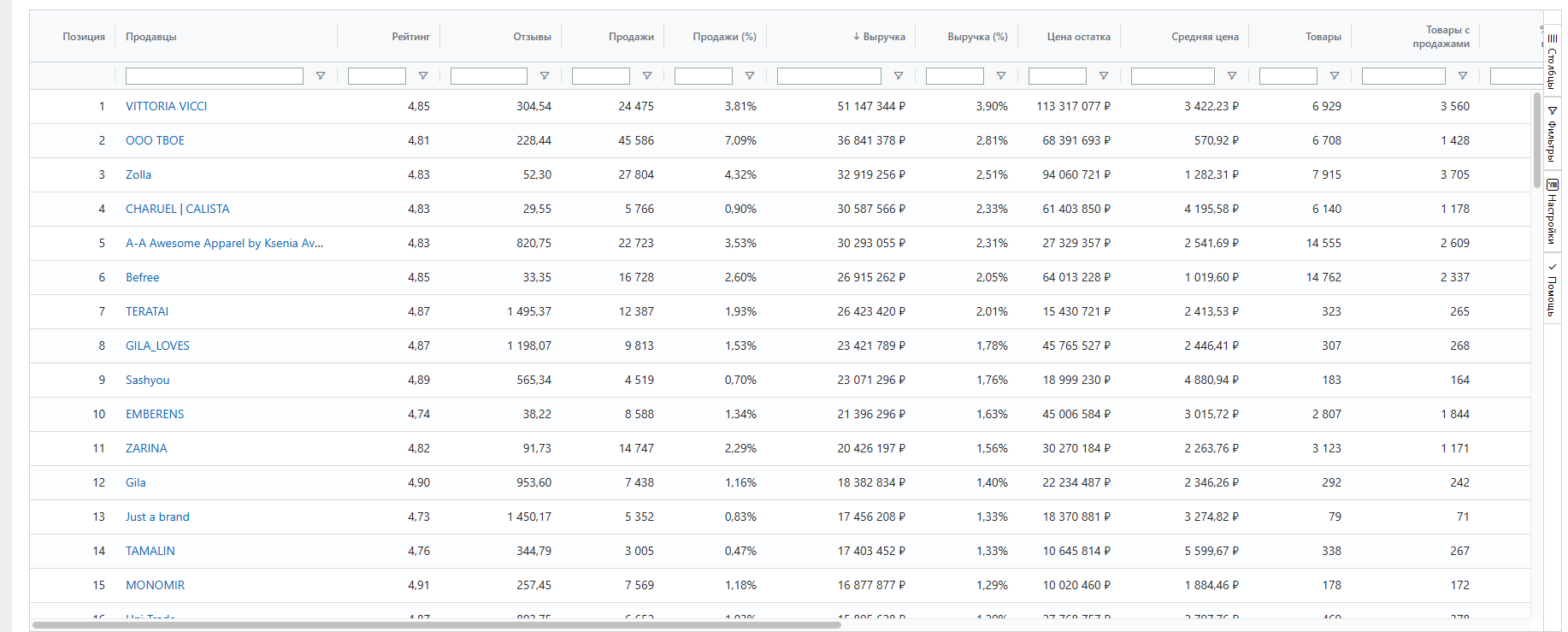Select stock price cell 113 317 077 ₽
Viewport: 1568px width, 632px height.
click(1074, 106)
